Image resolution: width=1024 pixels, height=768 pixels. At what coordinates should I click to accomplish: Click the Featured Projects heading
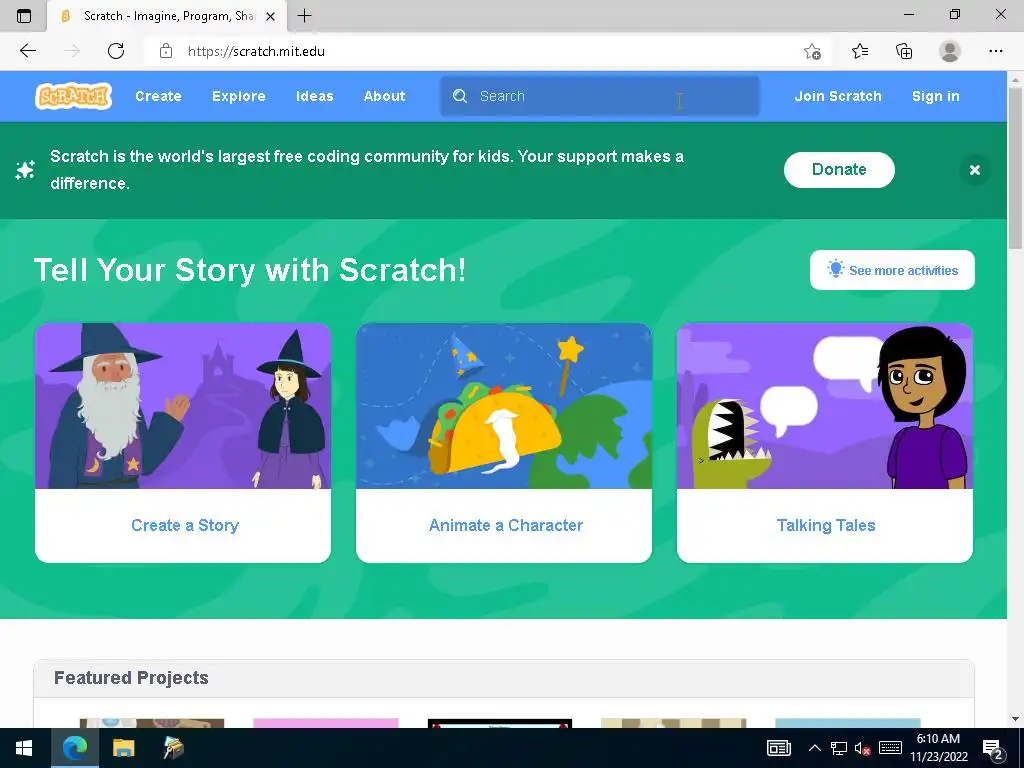point(131,678)
